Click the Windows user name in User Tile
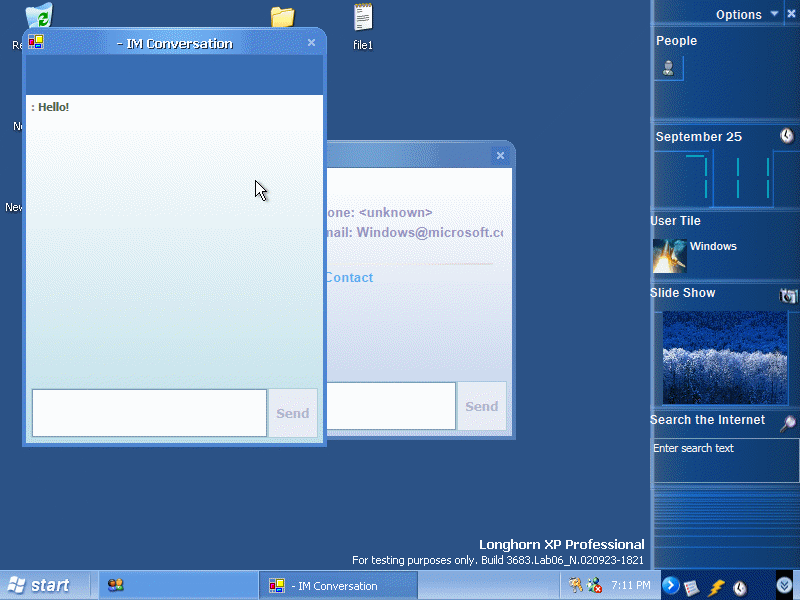 pyautogui.click(x=713, y=246)
